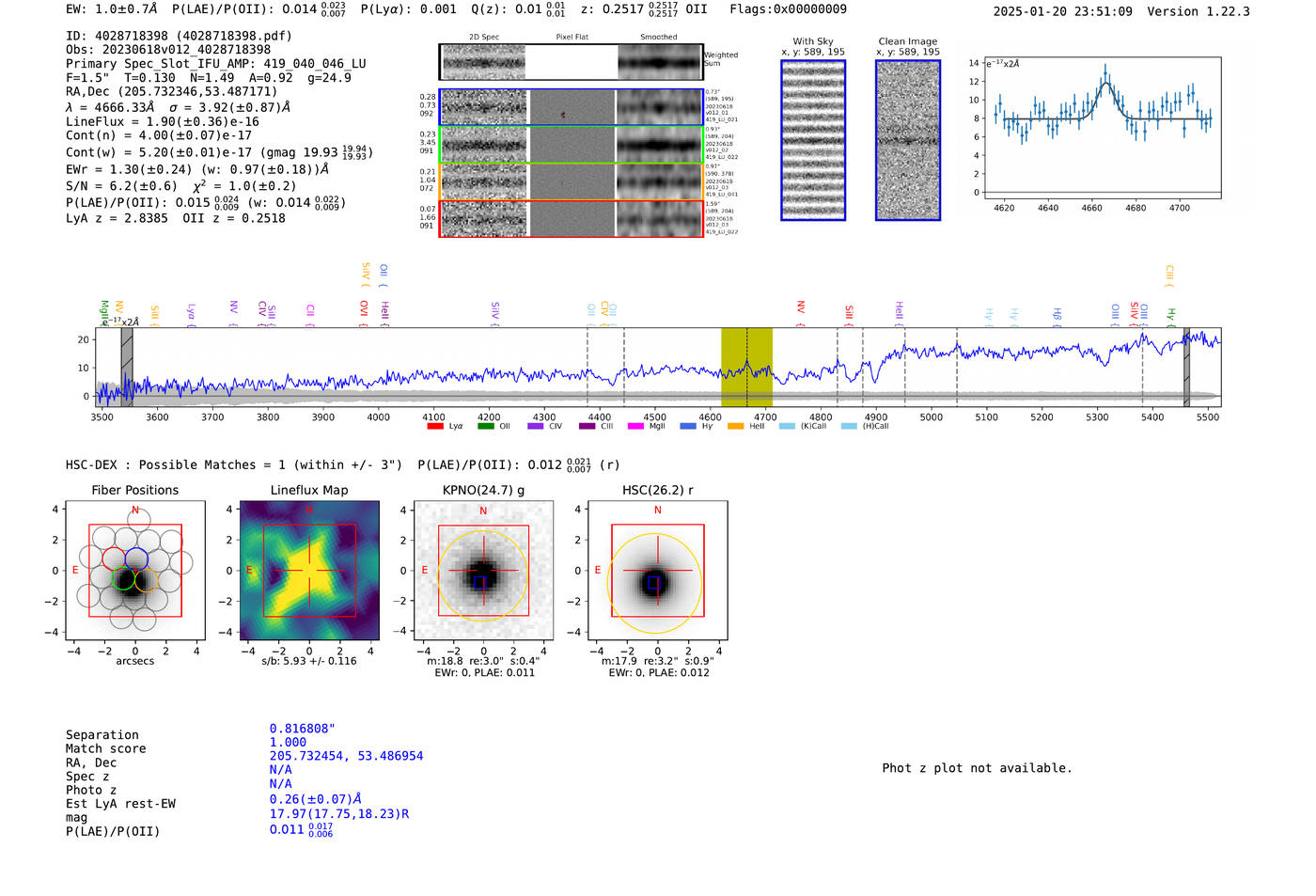Image resolution: width=1316 pixels, height=896 pixels.
Task: Click the Flags:0x00000009 text
Action: click(788, 9)
